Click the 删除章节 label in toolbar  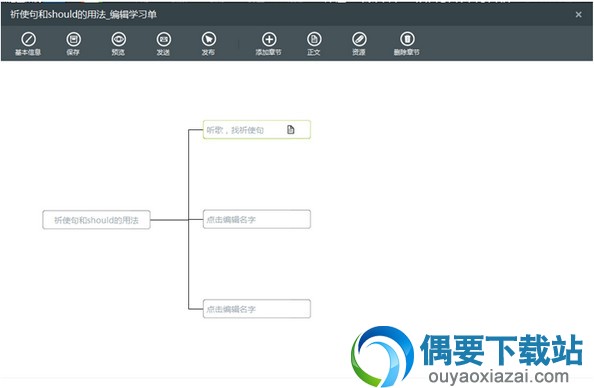(407, 52)
